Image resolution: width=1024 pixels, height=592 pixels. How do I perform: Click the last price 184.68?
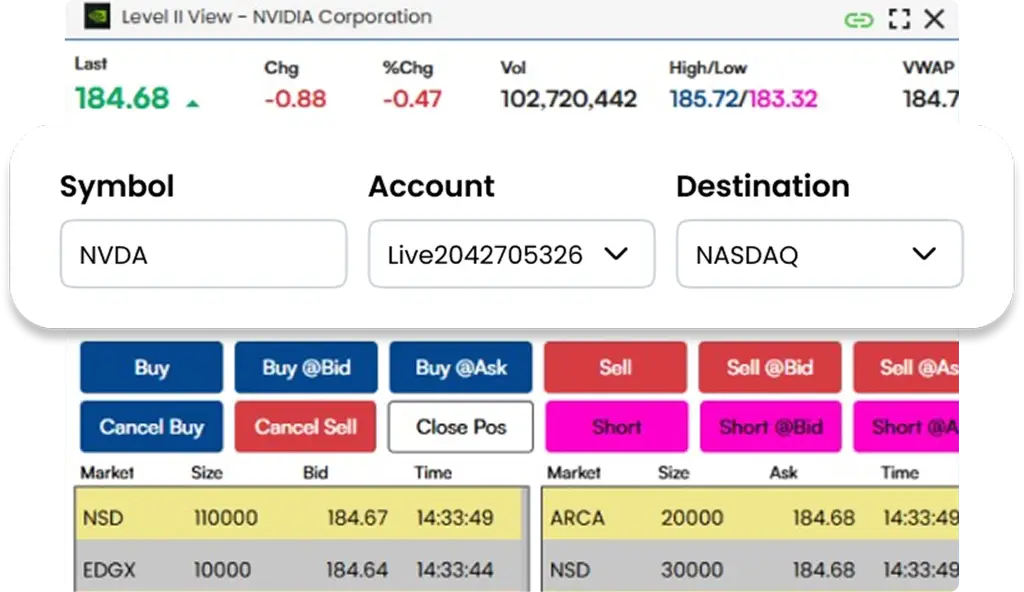coord(122,98)
